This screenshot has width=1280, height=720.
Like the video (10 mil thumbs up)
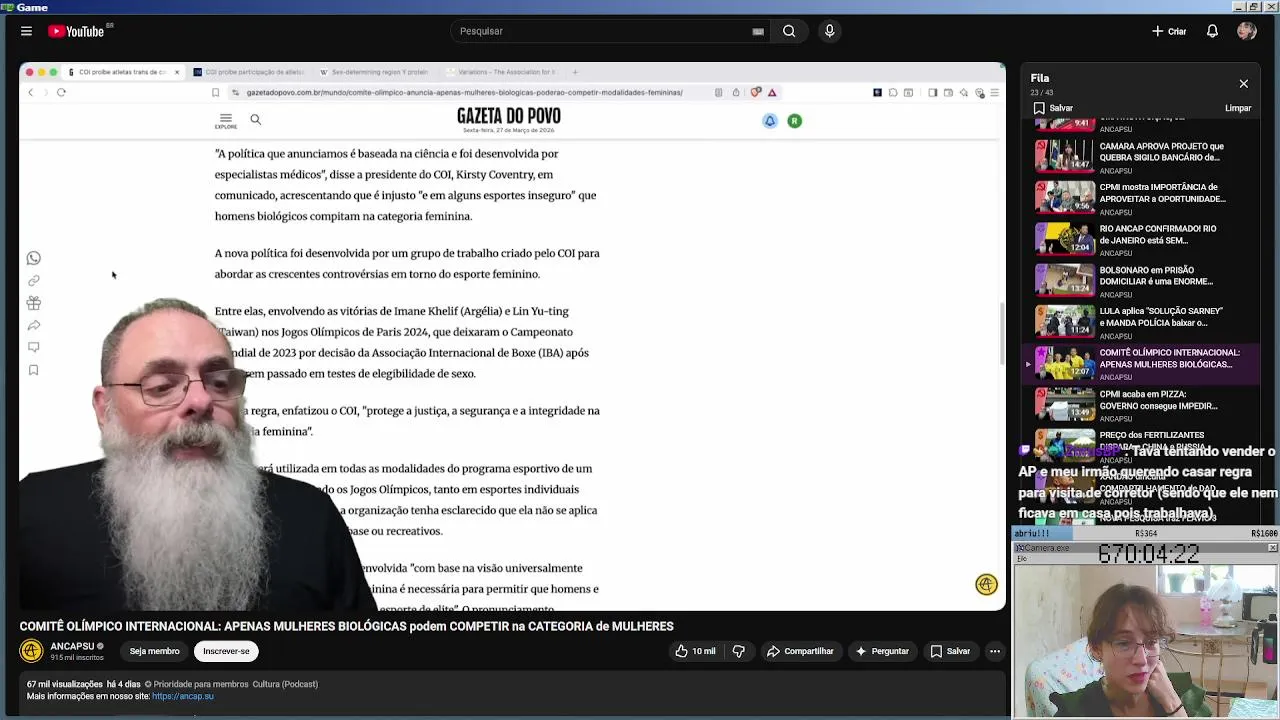click(x=696, y=651)
